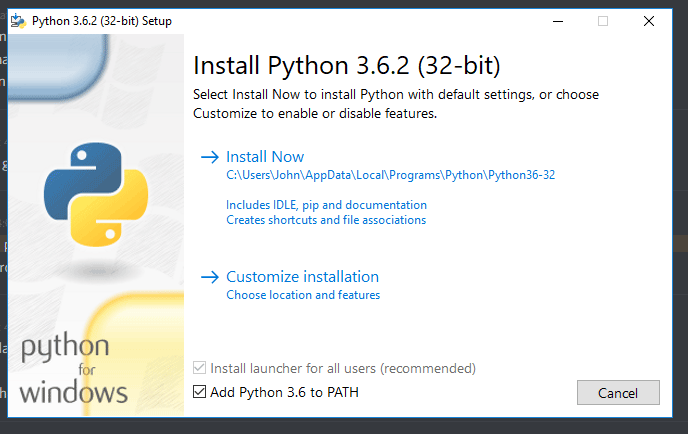Click the arrow next to Customize installation

coord(209,277)
